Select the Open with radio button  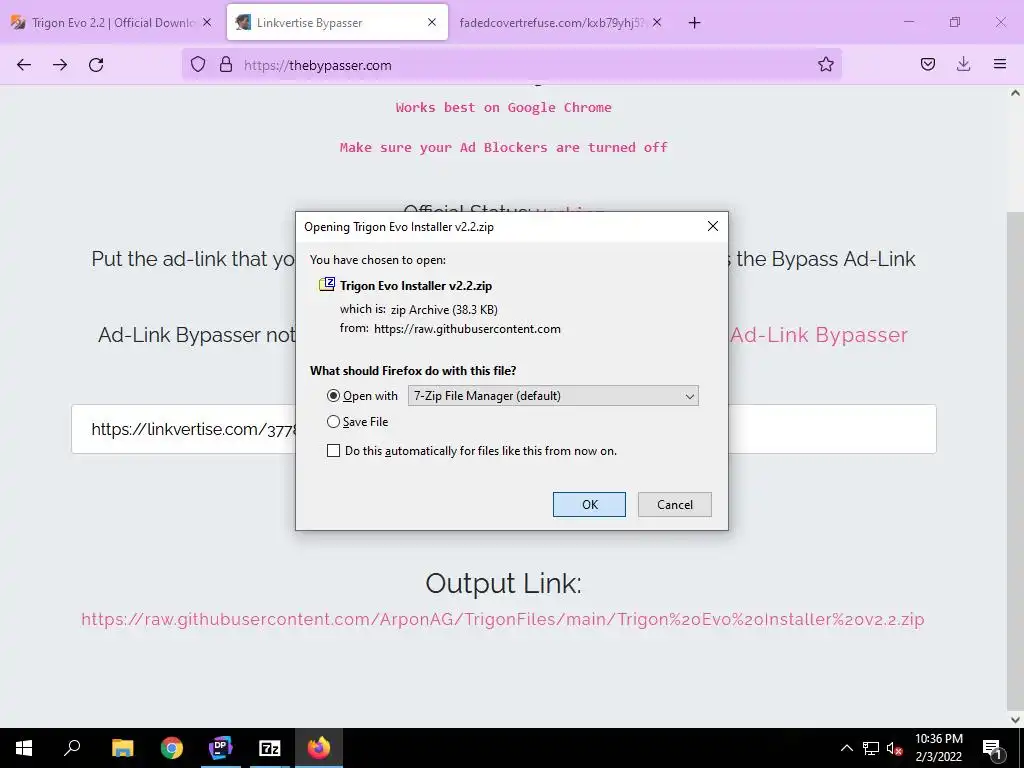[x=333, y=396]
